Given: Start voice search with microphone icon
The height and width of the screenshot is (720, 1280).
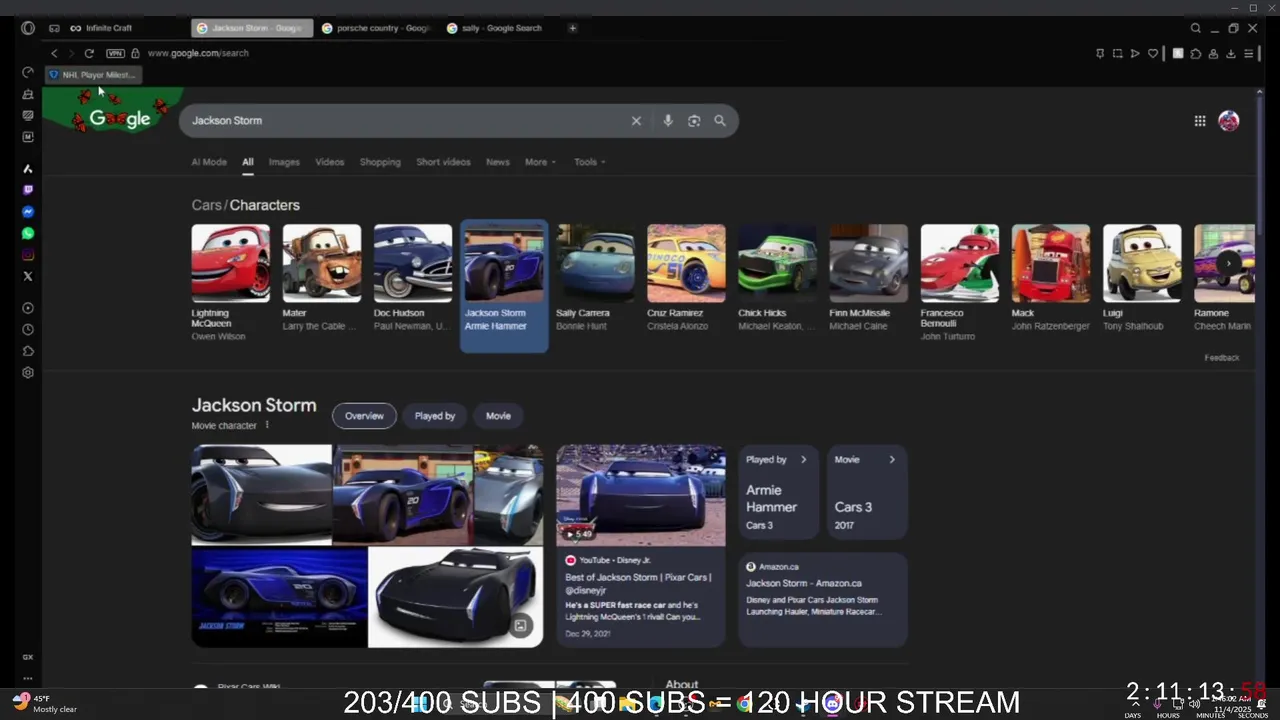Looking at the screenshot, I should [x=668, y=121].
